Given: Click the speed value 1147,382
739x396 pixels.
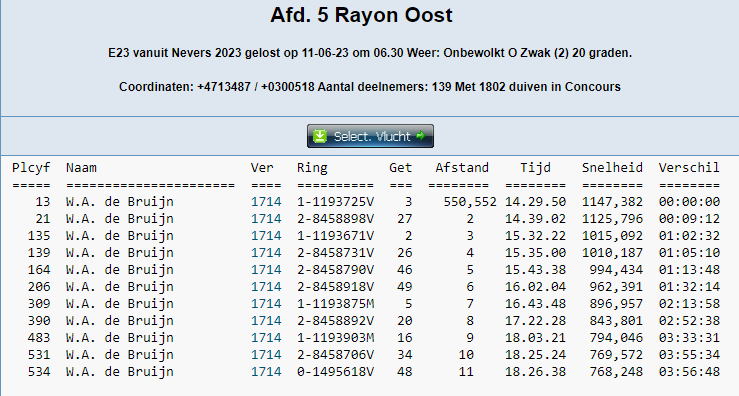Looking at the screenshot, I should [612, 202].
